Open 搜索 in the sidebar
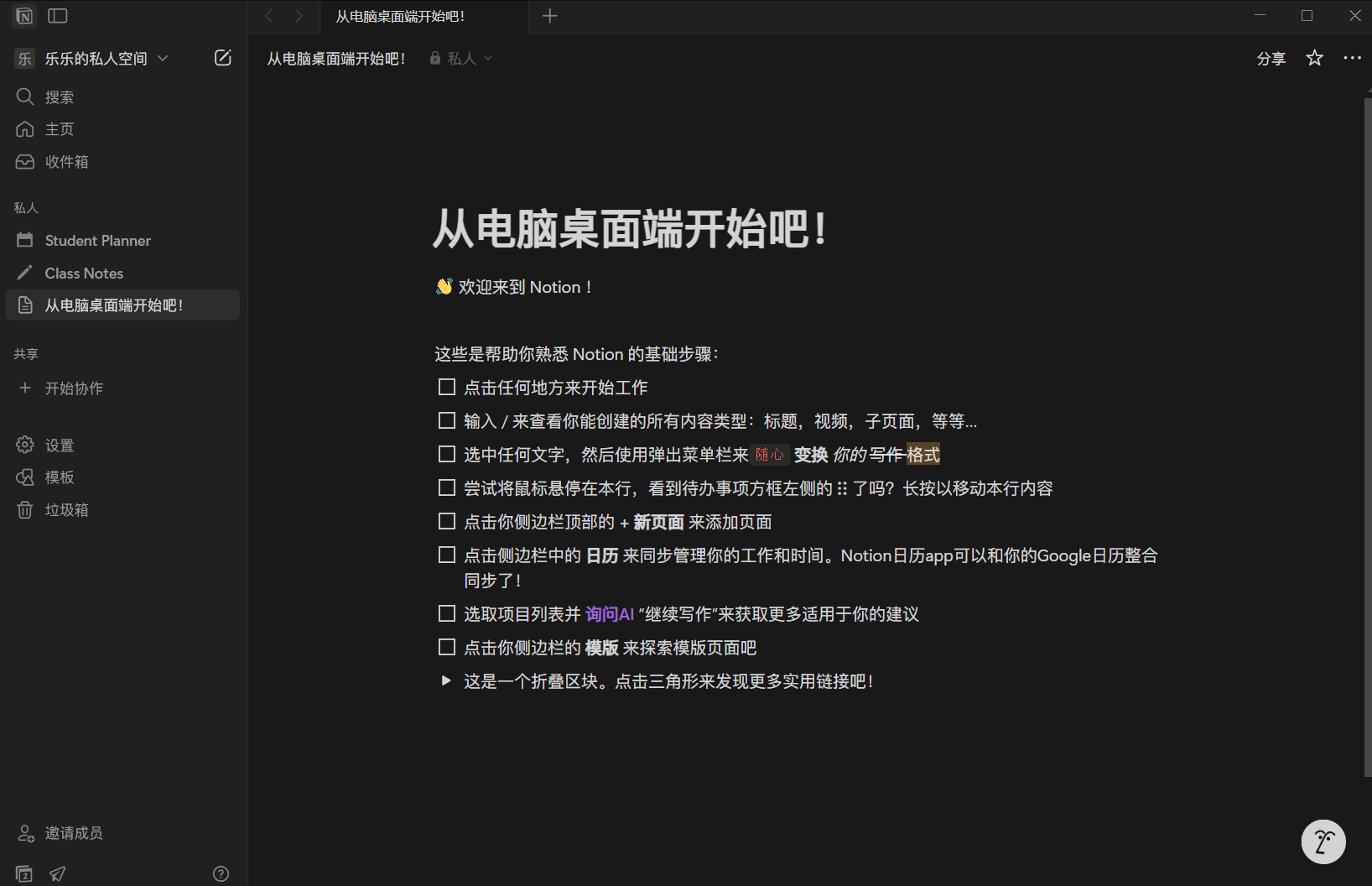 coord(122,96)
